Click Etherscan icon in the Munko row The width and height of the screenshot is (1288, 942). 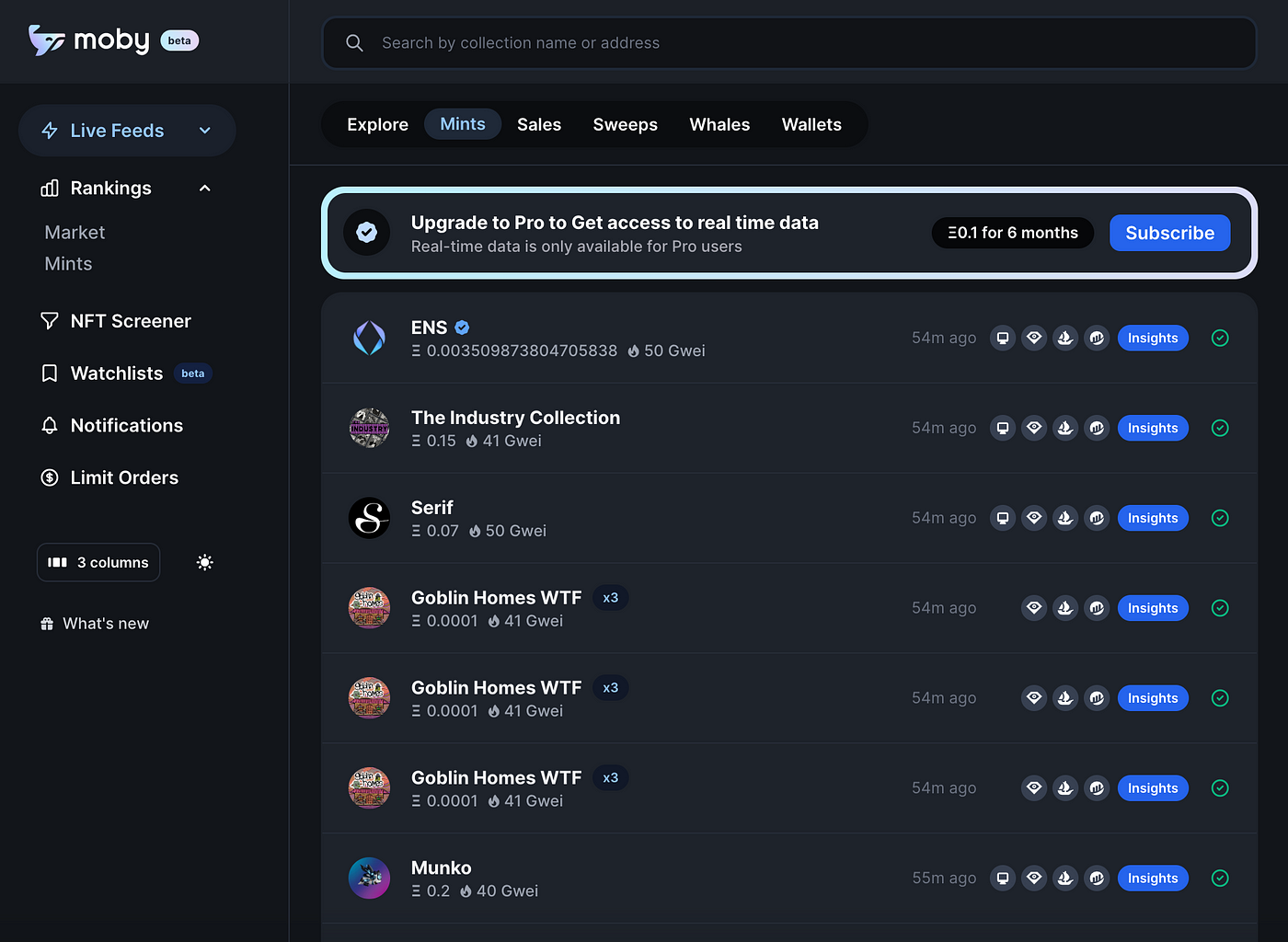point(1097,879)
